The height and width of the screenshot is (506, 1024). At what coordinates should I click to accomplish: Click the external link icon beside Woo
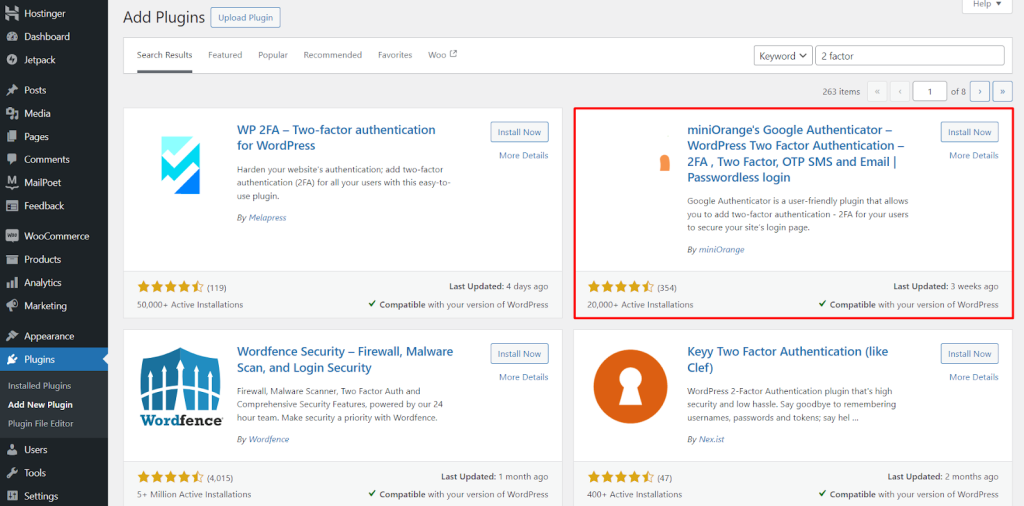453,54
